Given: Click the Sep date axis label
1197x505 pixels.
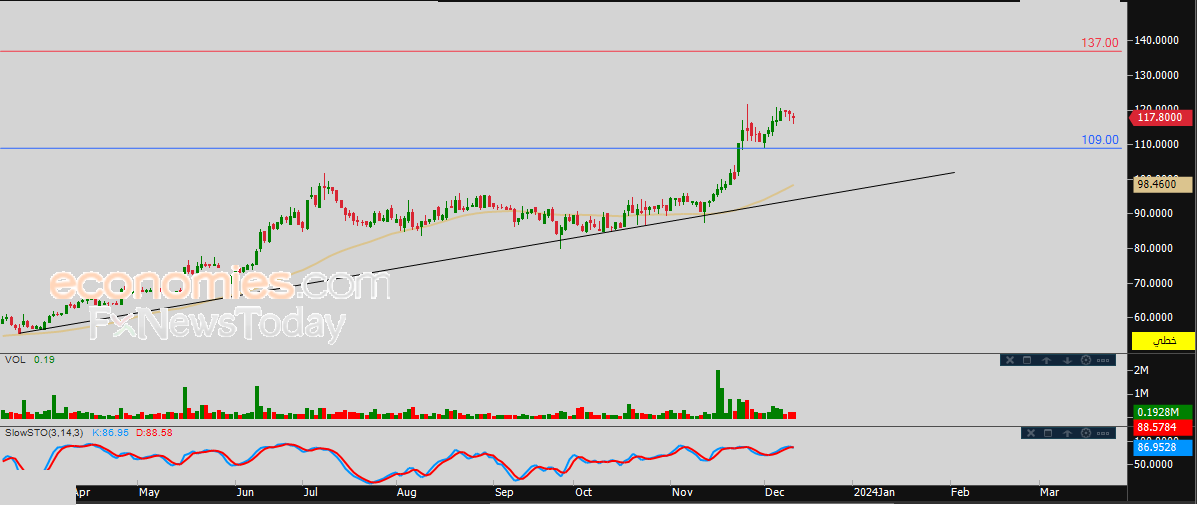Looking at the screenshot, I should 504,493.
